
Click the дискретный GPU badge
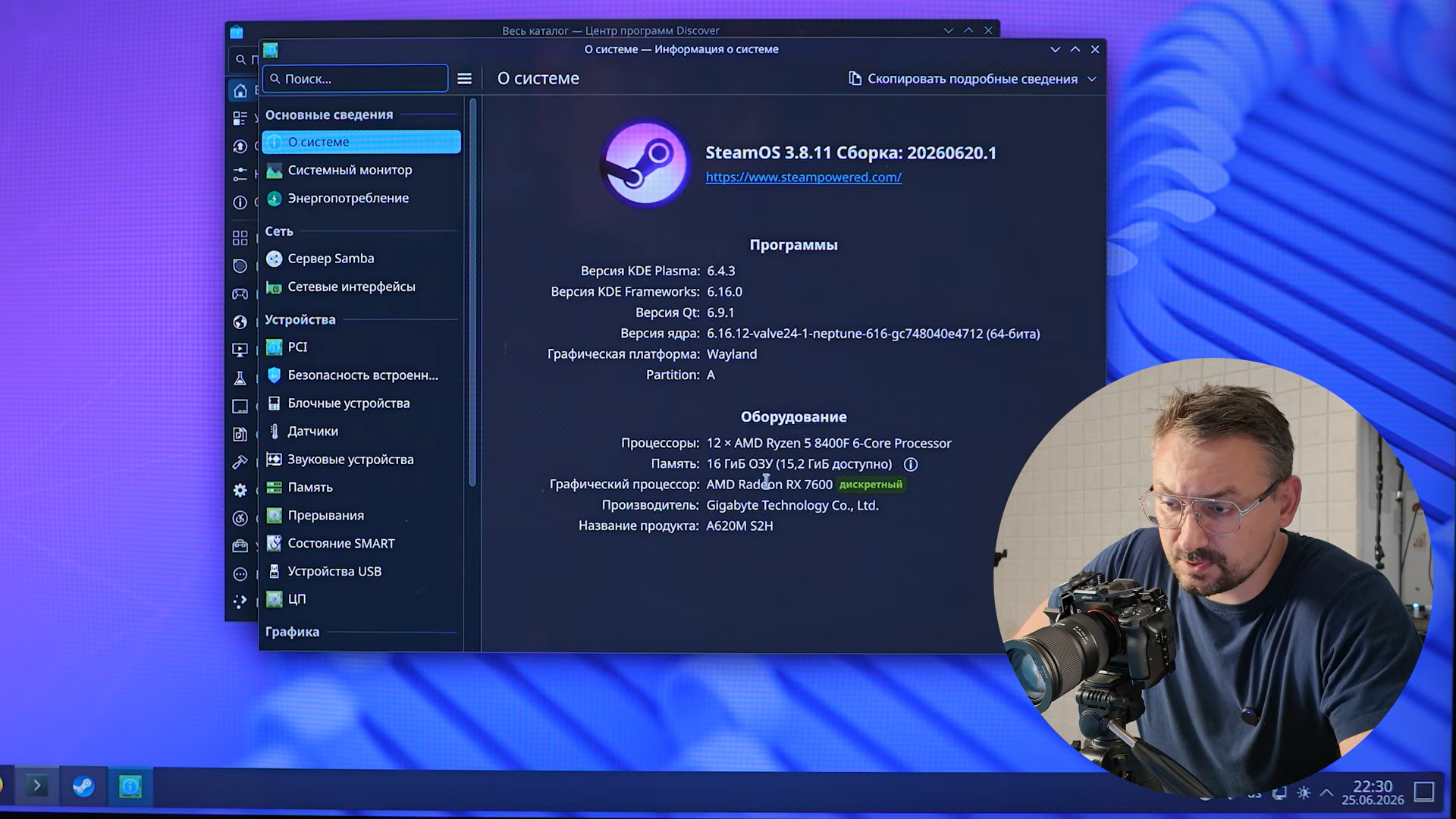pyautogui.click(x=871, y=485)
